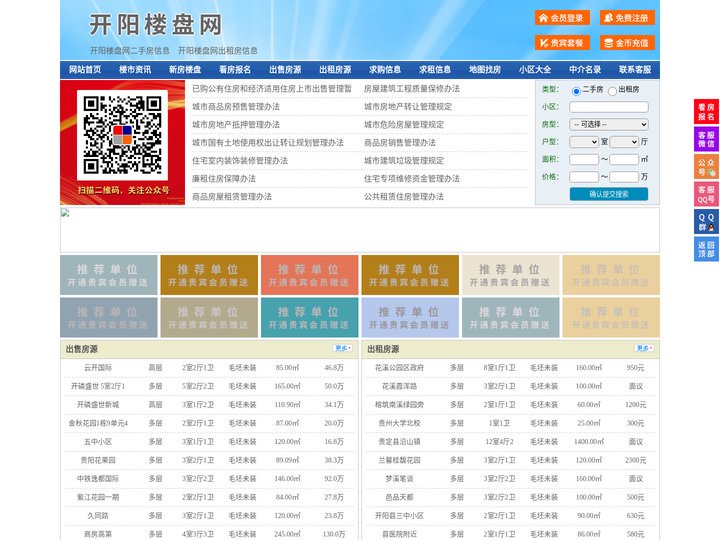Click the maximum 价格 input field

(x=624, y=177)
